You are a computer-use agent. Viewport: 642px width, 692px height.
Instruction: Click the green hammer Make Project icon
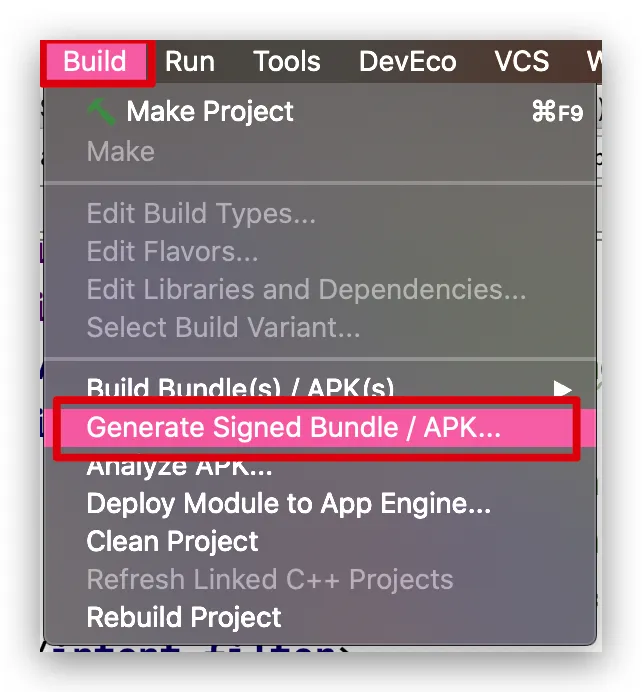[101, 111]
